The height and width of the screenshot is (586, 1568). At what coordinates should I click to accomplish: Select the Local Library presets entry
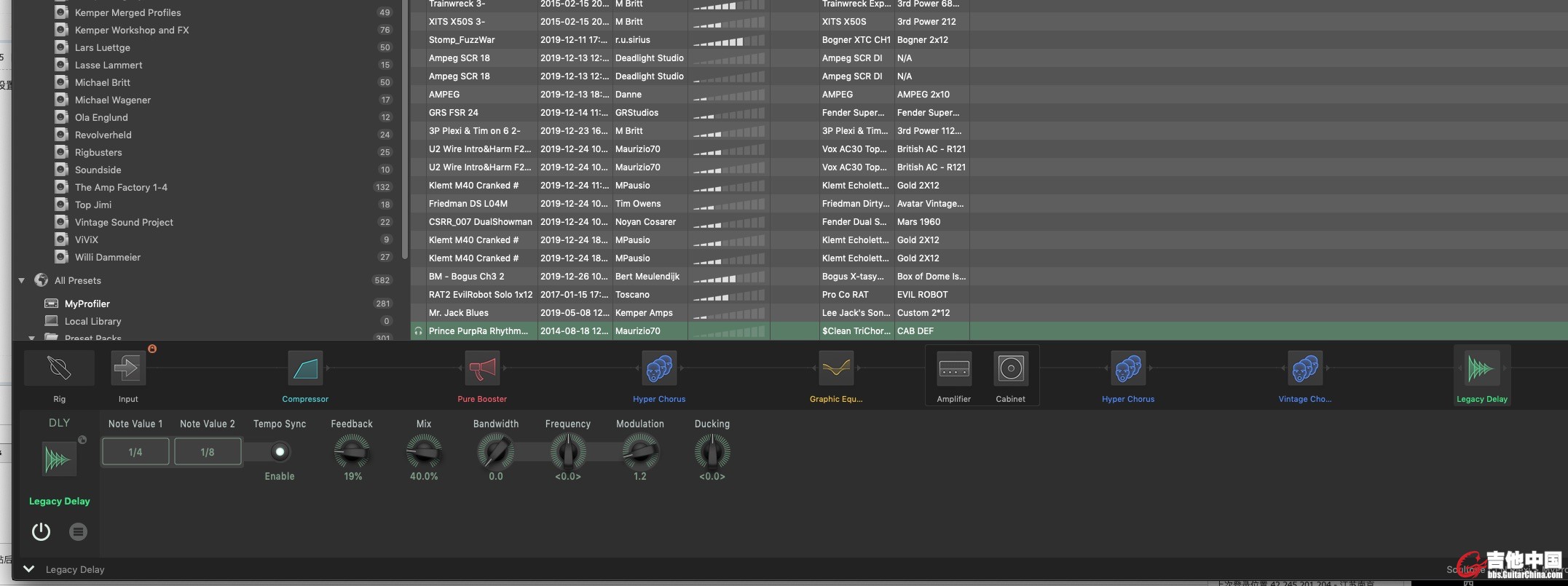pyautogui.click(x=92, y=321)
